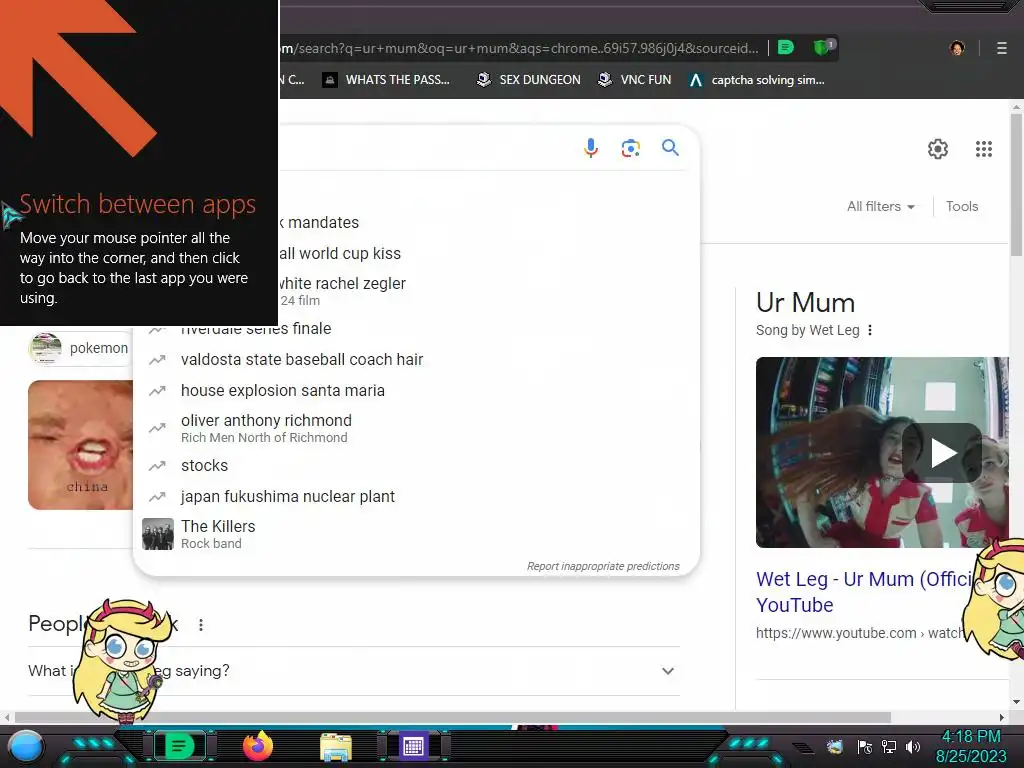Select suggestion 'valdosta state baseball coach hair'
The height and width of the screenshot is (768, 1024).
[416, 360]
